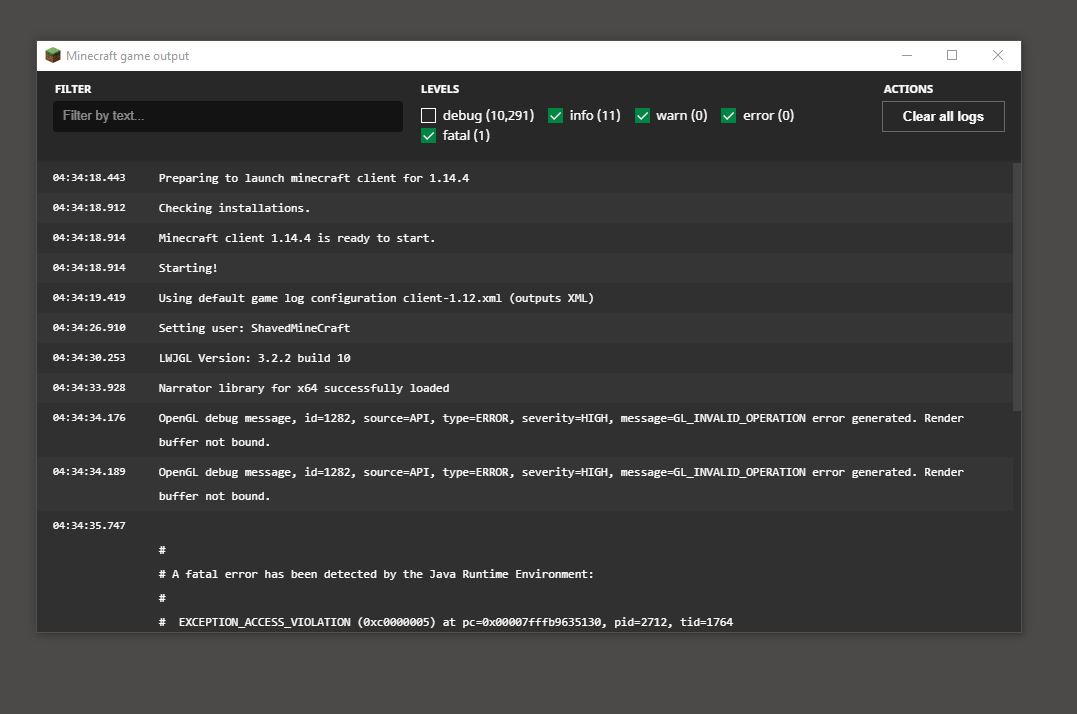Click the 'Starting!' log entry
The width and height of the screenshot is (1077, 714).
(x=188, y=268)
